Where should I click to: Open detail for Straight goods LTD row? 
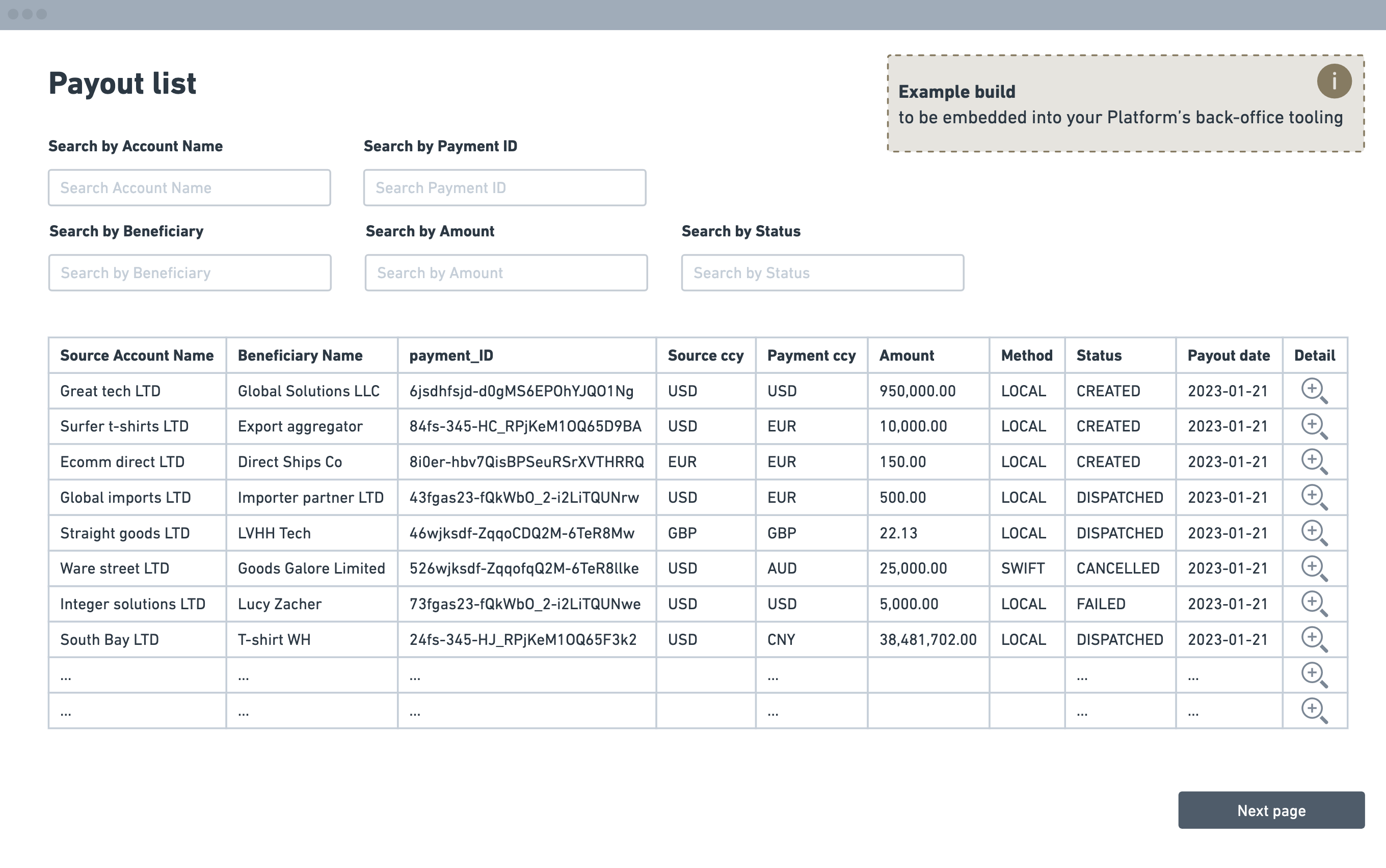pos(1313,533)
